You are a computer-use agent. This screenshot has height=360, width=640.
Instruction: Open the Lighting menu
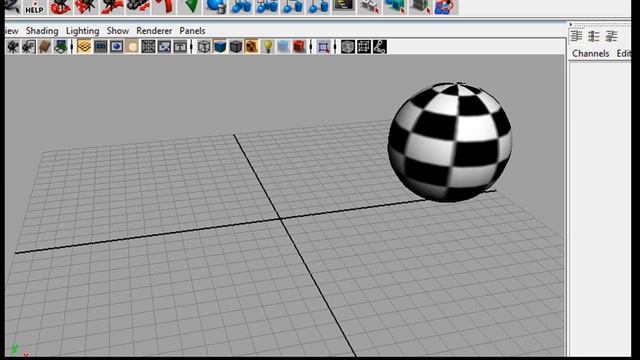coord(82,31)
